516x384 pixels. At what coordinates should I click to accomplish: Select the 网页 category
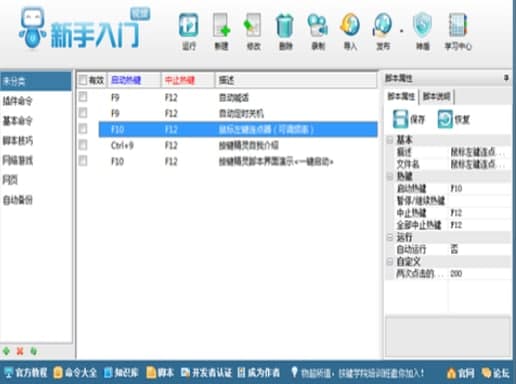point(36,180)
